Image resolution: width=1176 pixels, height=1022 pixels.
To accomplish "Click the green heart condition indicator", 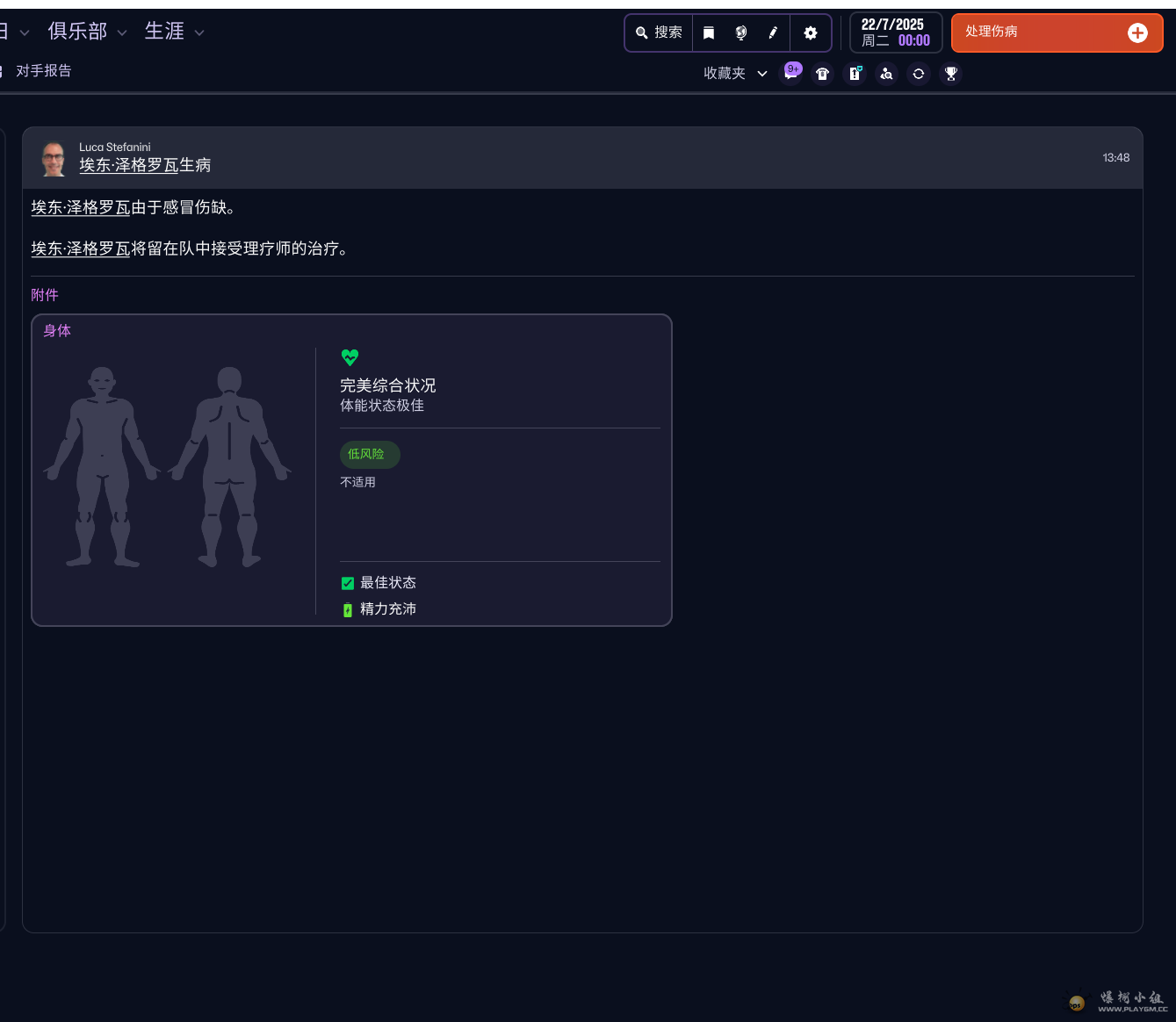I will 350,356.
